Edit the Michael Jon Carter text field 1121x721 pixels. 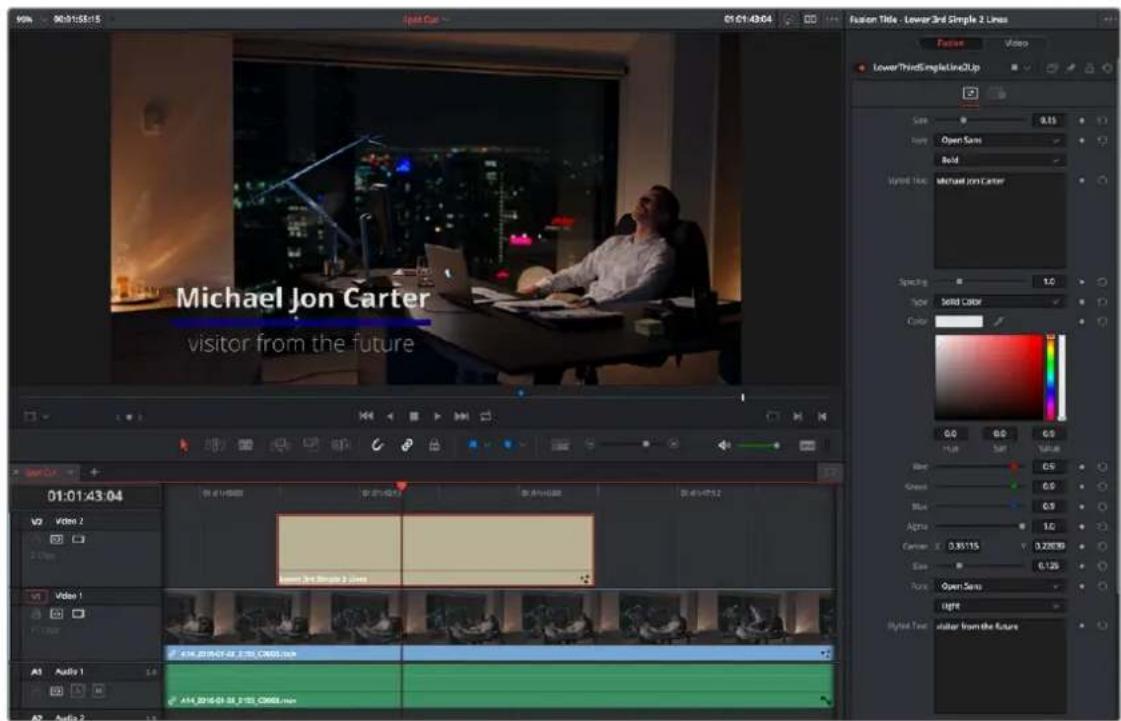pos(999,221)
